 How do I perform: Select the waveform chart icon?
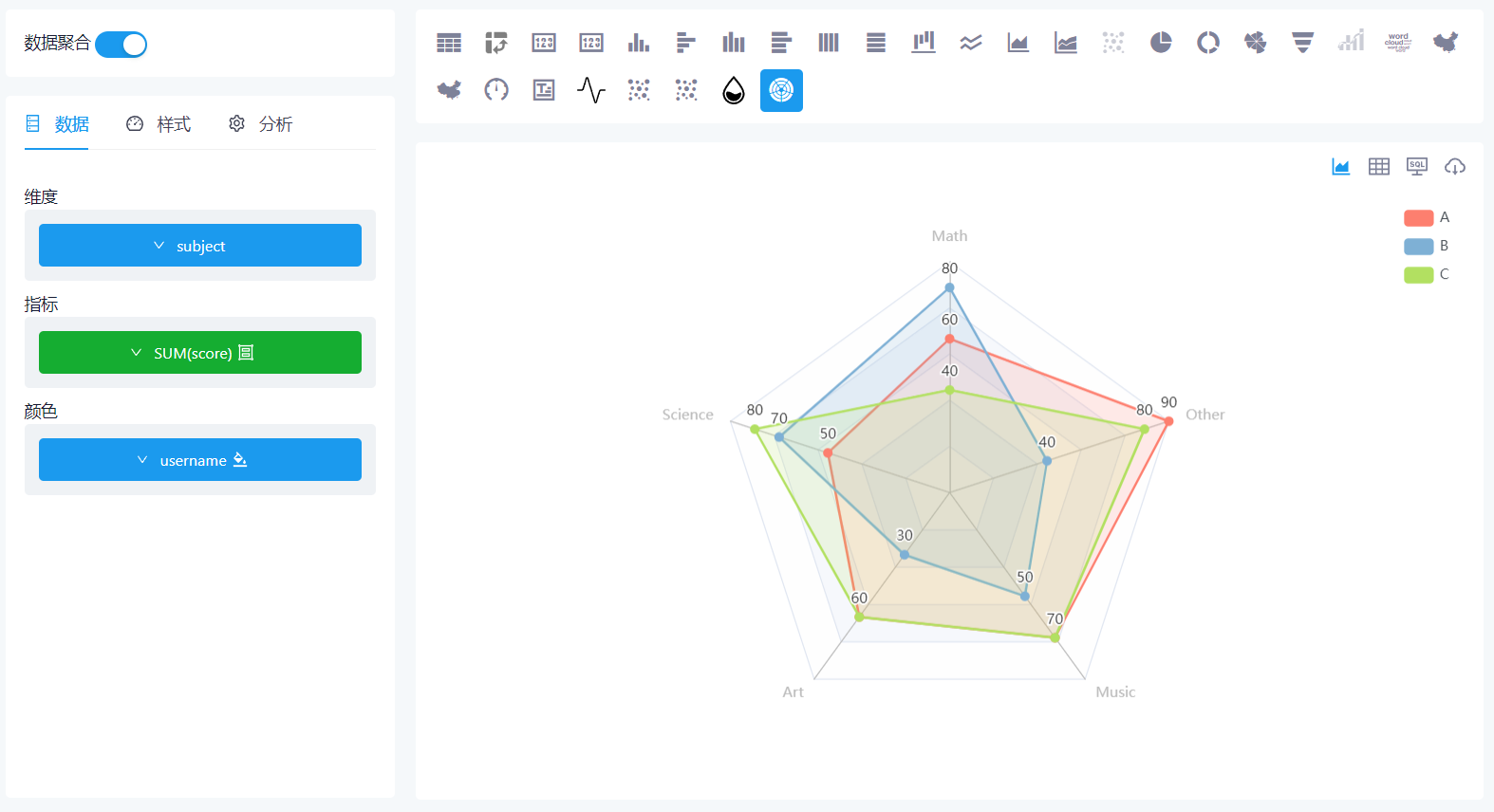pos(591,90)
